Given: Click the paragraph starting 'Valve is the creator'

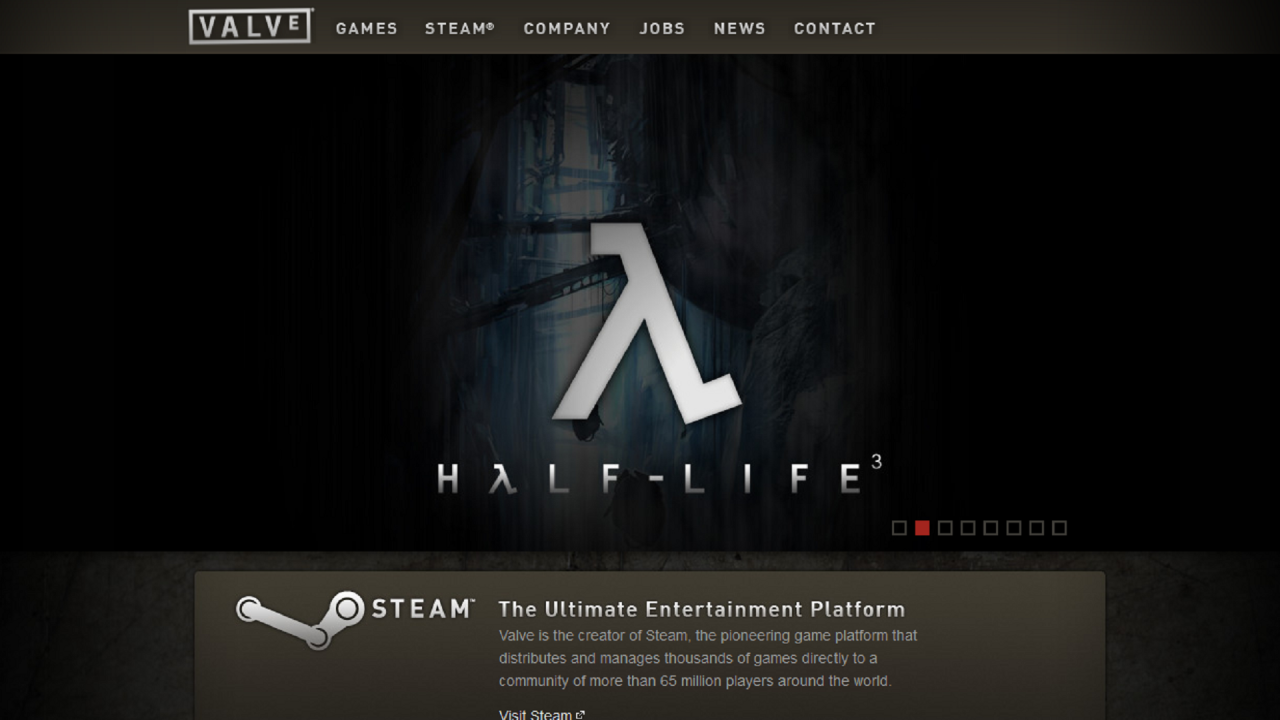Looking at the screenshot, I should pyautogui.click(x=708, y=658).
